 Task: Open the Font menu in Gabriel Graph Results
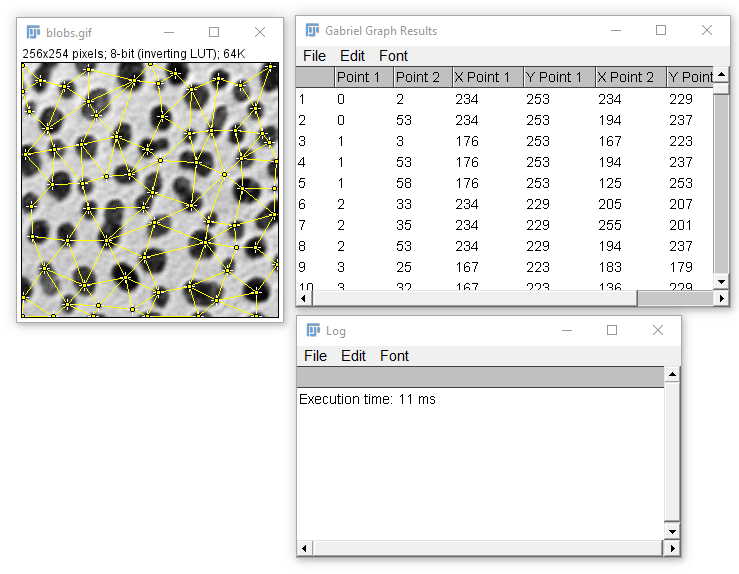pyautogui.click(x=393, y=56)
